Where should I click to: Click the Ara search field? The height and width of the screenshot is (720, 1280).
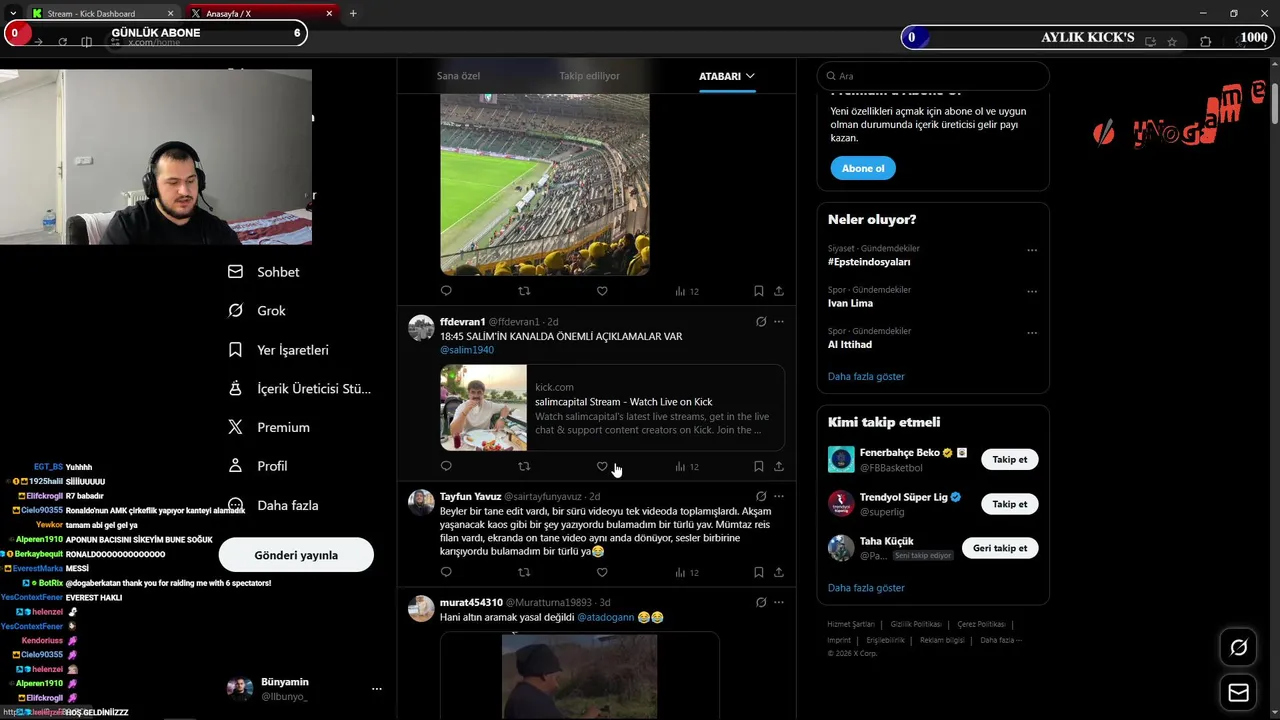click(x=933, y=76)
